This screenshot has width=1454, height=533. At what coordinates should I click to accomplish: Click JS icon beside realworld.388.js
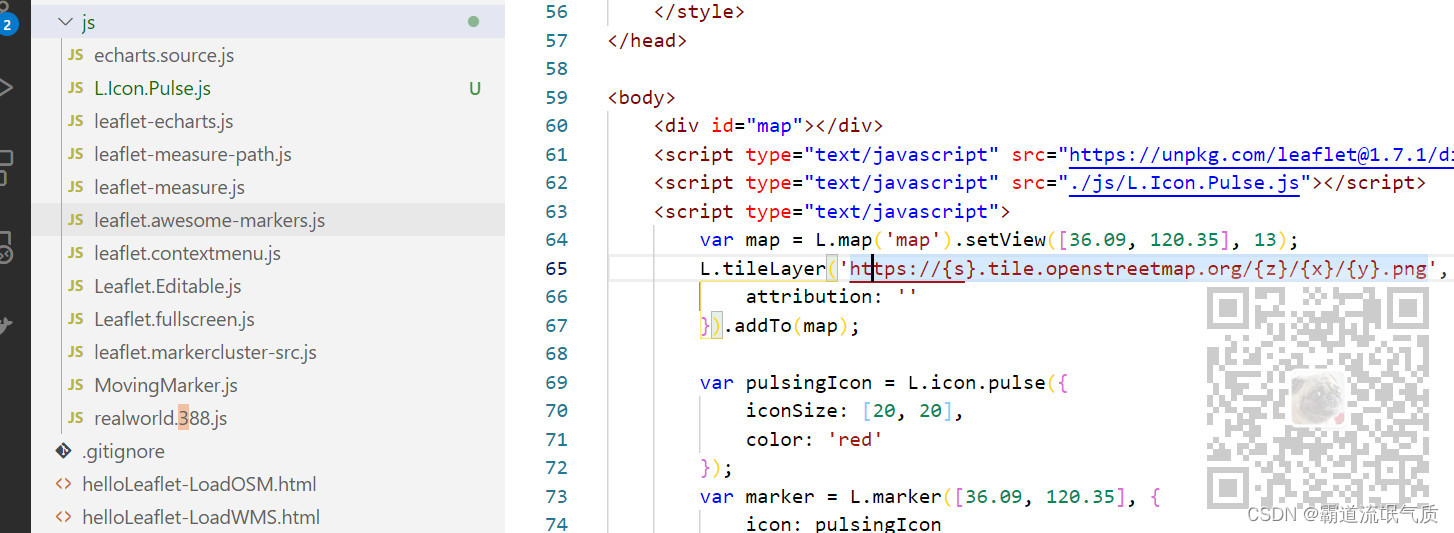[x=75, y=419]
